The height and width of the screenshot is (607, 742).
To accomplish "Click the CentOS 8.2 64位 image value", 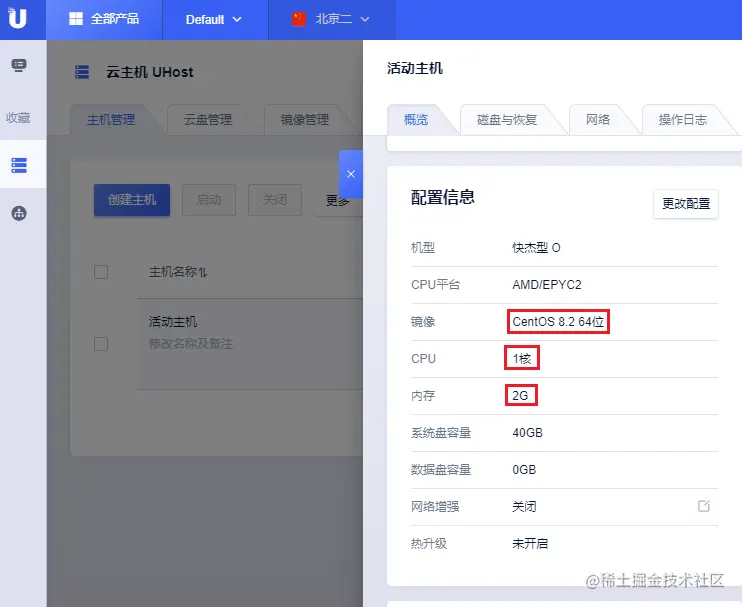I will coord(558,322).
